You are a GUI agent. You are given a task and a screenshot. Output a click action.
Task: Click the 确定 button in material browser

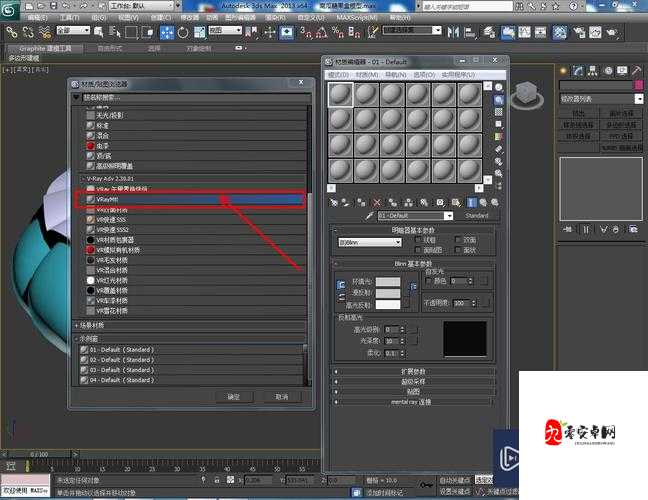pyautogui.click(x=234, y=397)
